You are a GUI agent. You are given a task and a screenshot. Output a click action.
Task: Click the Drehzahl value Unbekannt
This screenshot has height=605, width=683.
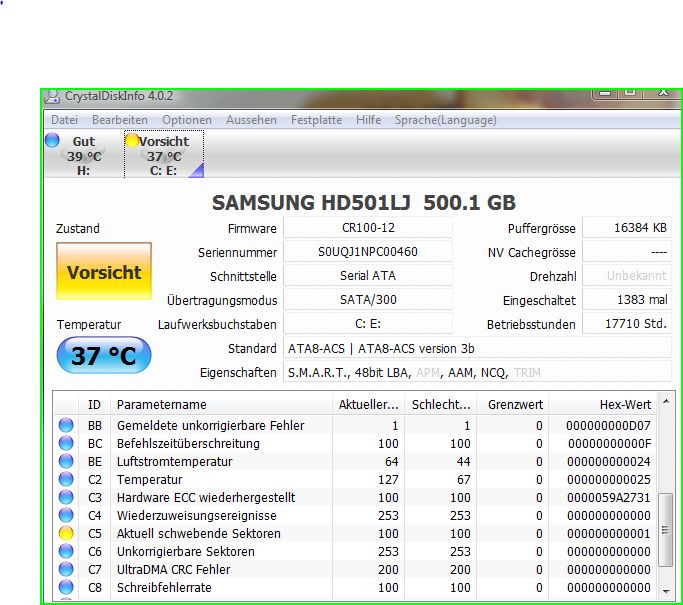[627, 276]
